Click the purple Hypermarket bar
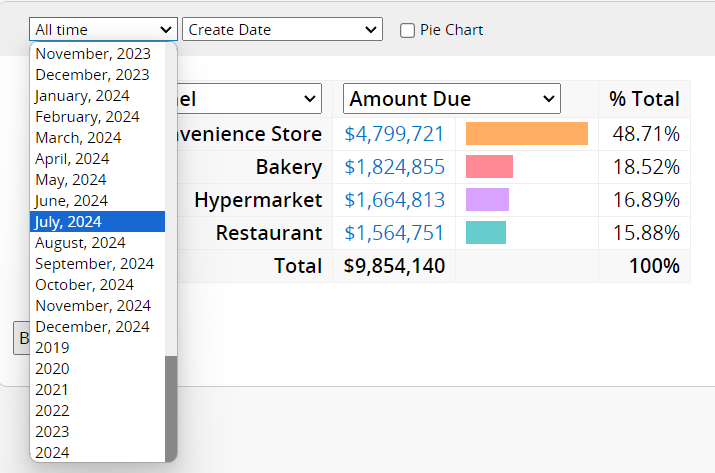Viewport: 715px width, 473px height. pos(487,200)
